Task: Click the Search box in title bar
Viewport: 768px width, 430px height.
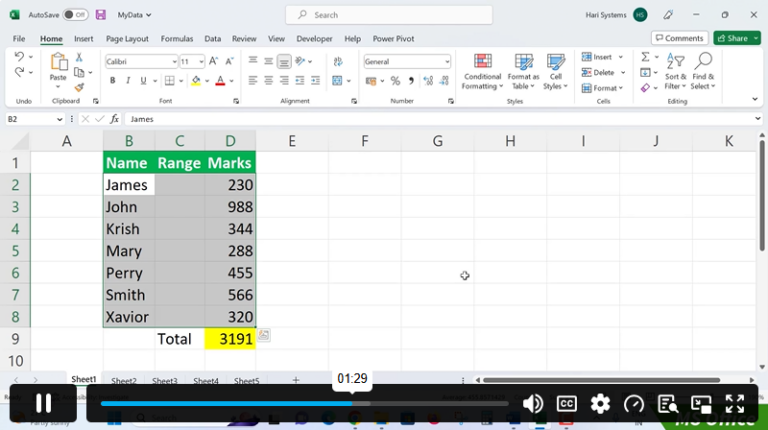Action: pyautogui.click(x=389, y=15)
